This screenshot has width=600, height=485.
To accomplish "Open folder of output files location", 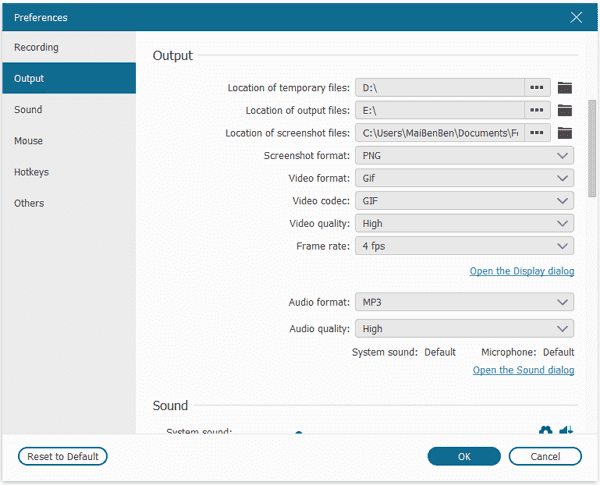I will 565,110.
